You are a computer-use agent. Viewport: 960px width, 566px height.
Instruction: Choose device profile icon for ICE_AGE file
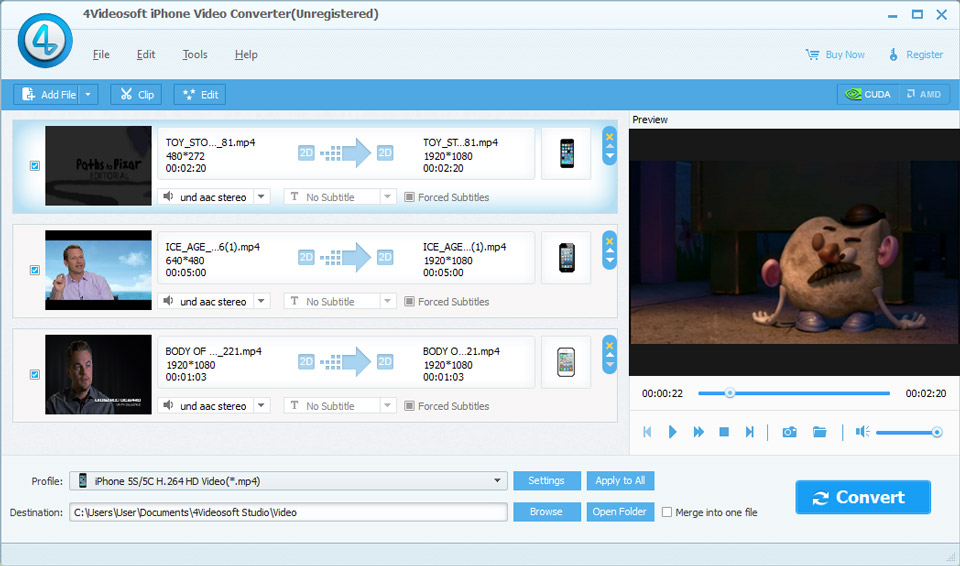[566, 257]
